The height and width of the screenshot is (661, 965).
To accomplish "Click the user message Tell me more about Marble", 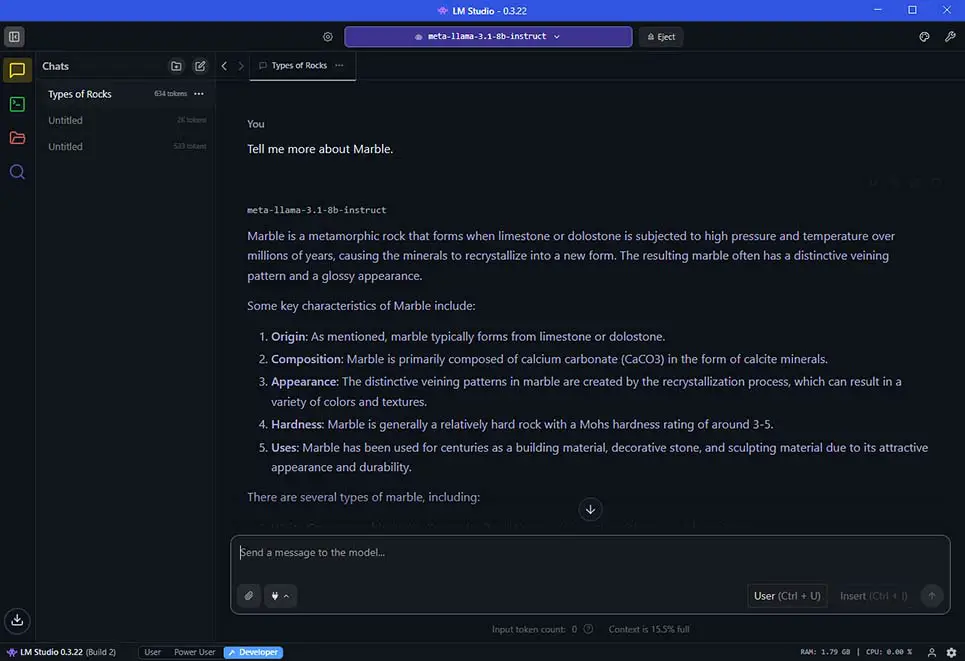I will [x=320, y=149].
